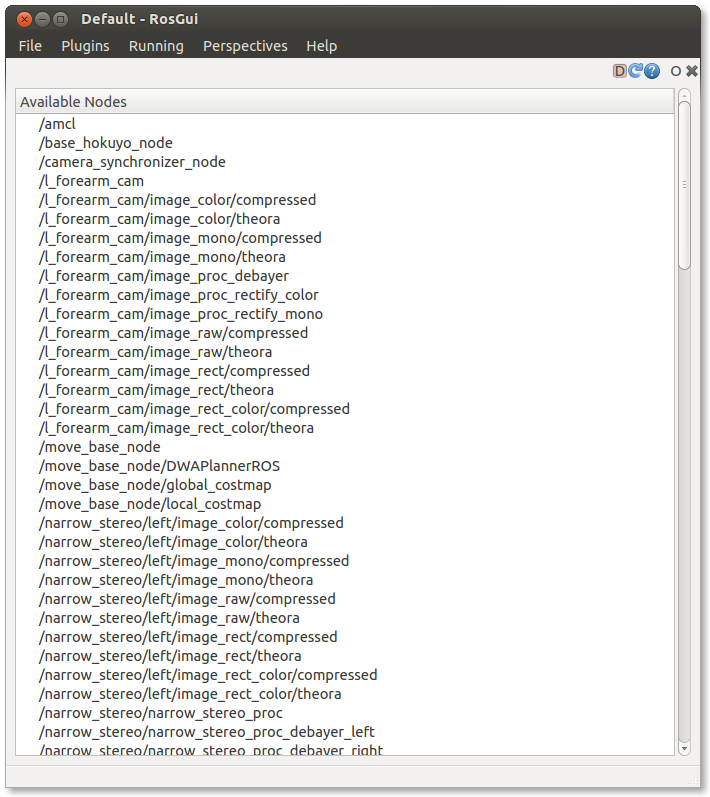The width and height of the screenshot is (710, 797).
Task: Minimize the RosGui window
Action: point(42,19)
